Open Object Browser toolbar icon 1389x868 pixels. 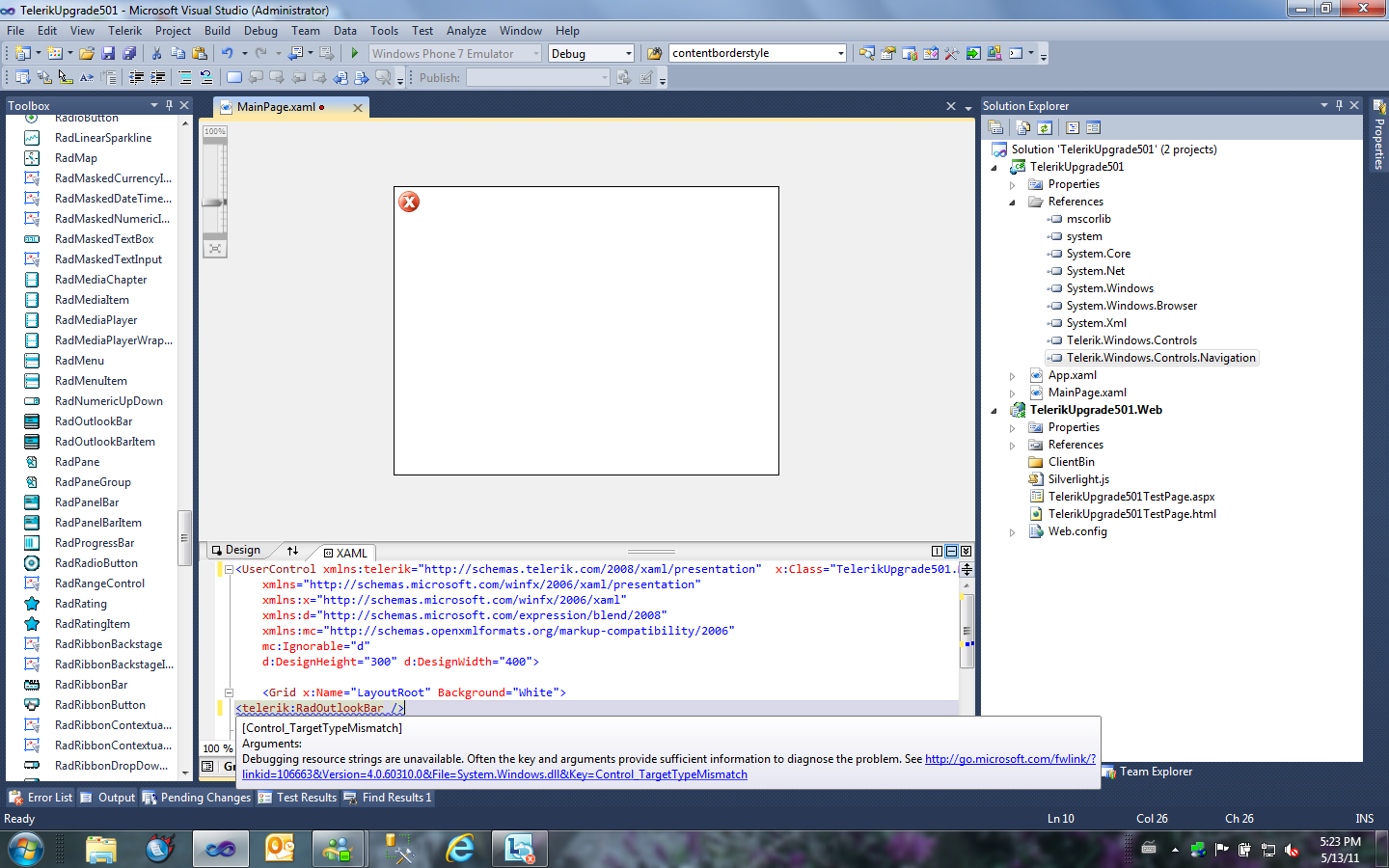(931, 53)
